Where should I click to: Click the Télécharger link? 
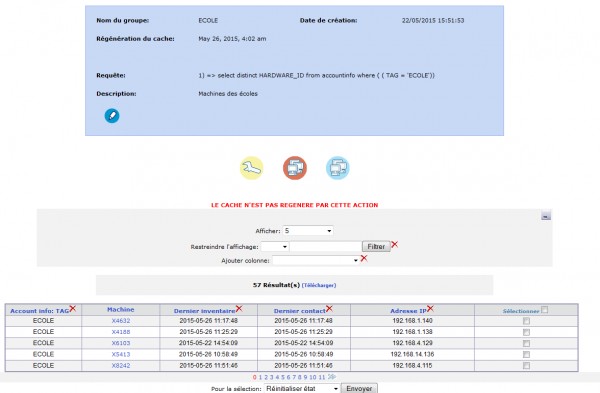tap(319, 285)
